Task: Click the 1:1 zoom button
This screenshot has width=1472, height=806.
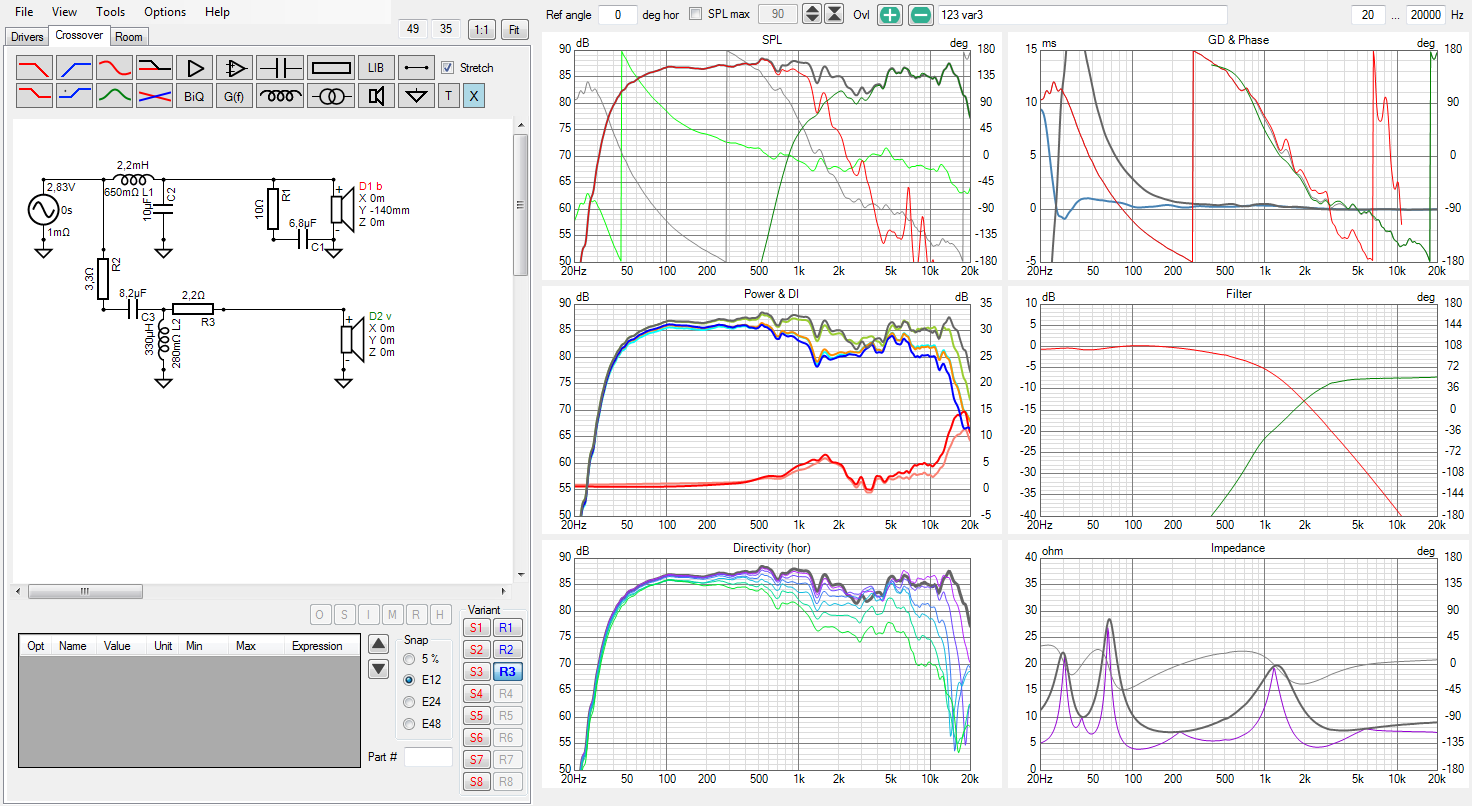Action: coord(482,29)
